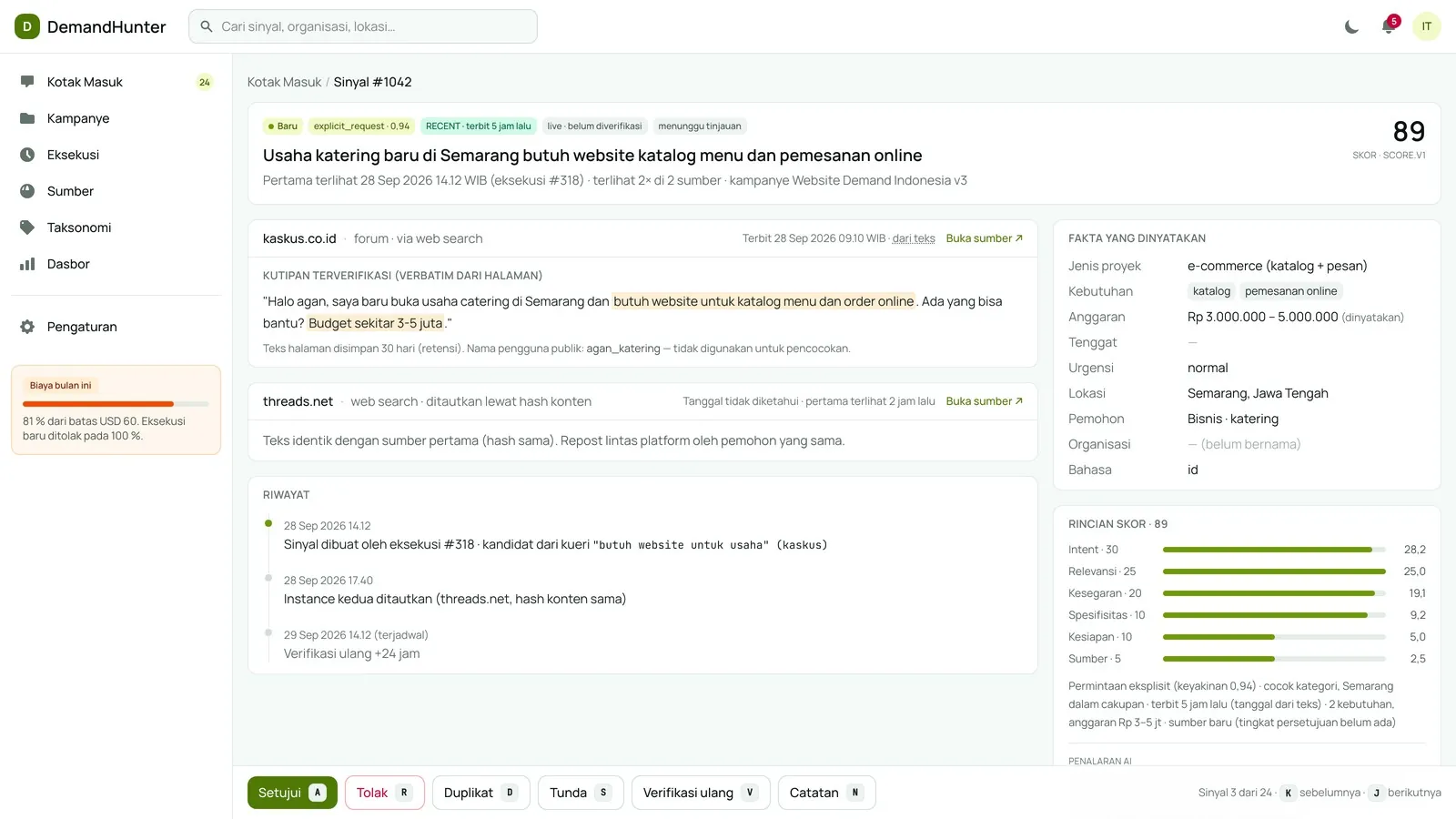Click the Kotak Masuk folder icon

pyautogui.click(x=27, y=82)
